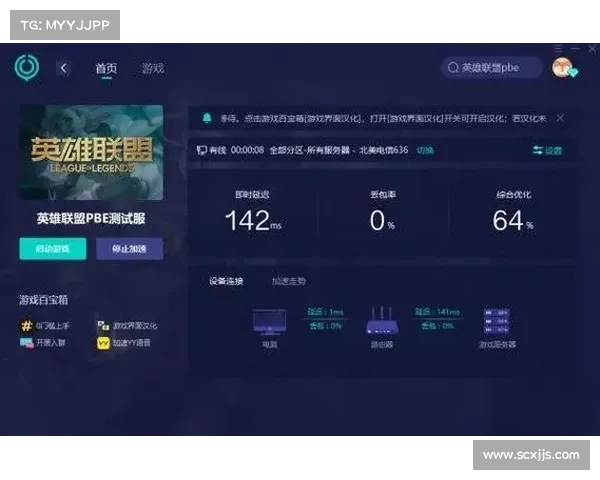
Task: Click the router device icon
Action: 382,321
